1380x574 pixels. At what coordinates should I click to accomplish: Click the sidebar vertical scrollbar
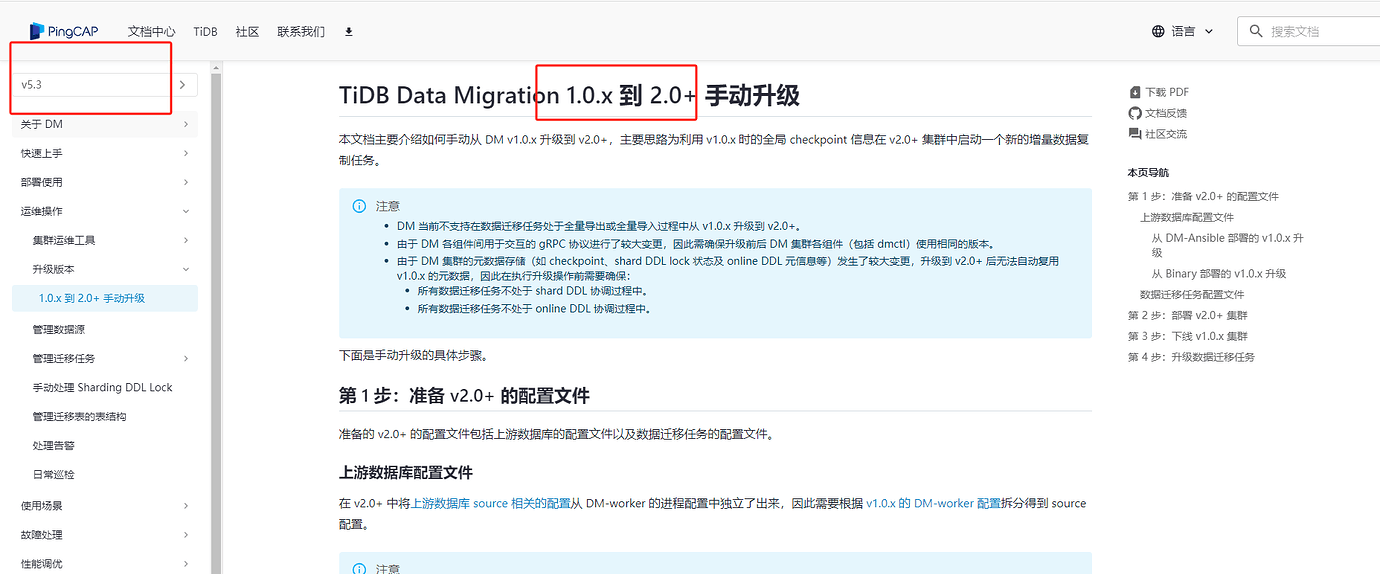[x=215, y=319]
